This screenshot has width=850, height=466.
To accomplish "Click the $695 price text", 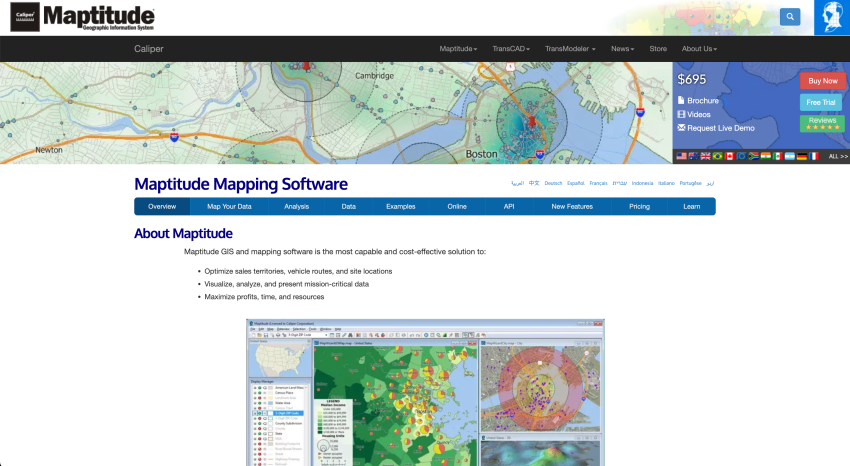I will tap(692, 79).
